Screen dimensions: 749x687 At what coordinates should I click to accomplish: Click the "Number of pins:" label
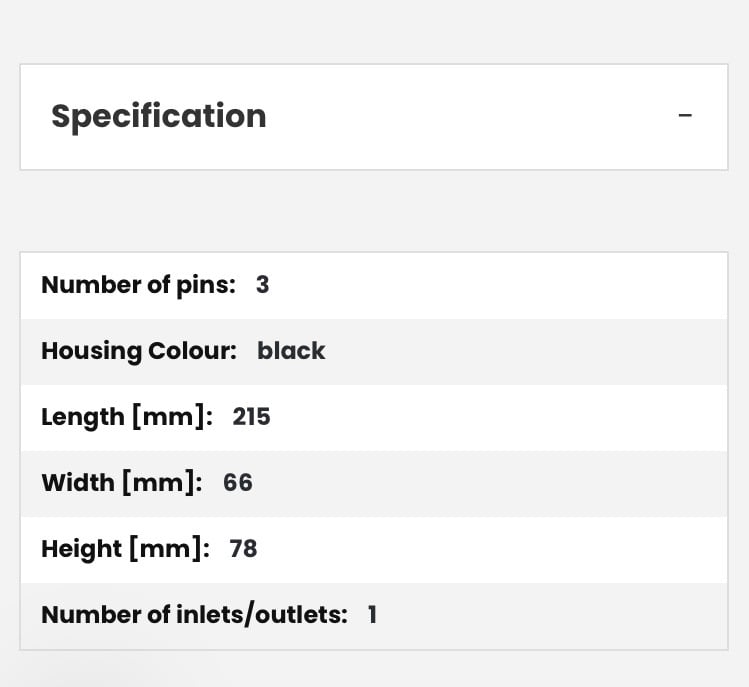[x=138, y=285]
